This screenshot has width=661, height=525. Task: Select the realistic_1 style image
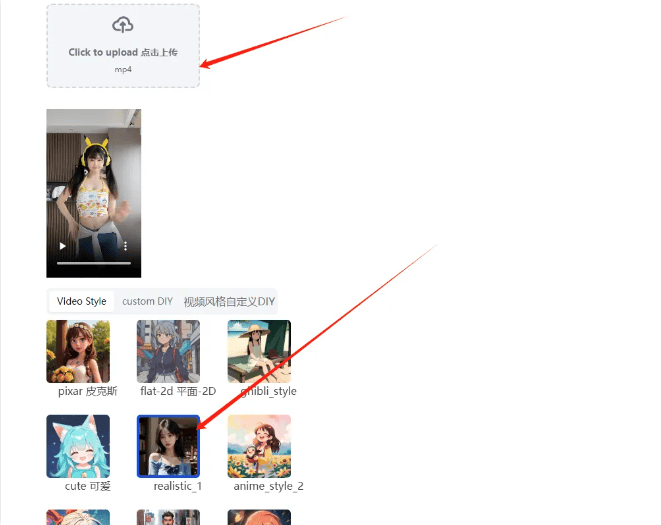168,446
